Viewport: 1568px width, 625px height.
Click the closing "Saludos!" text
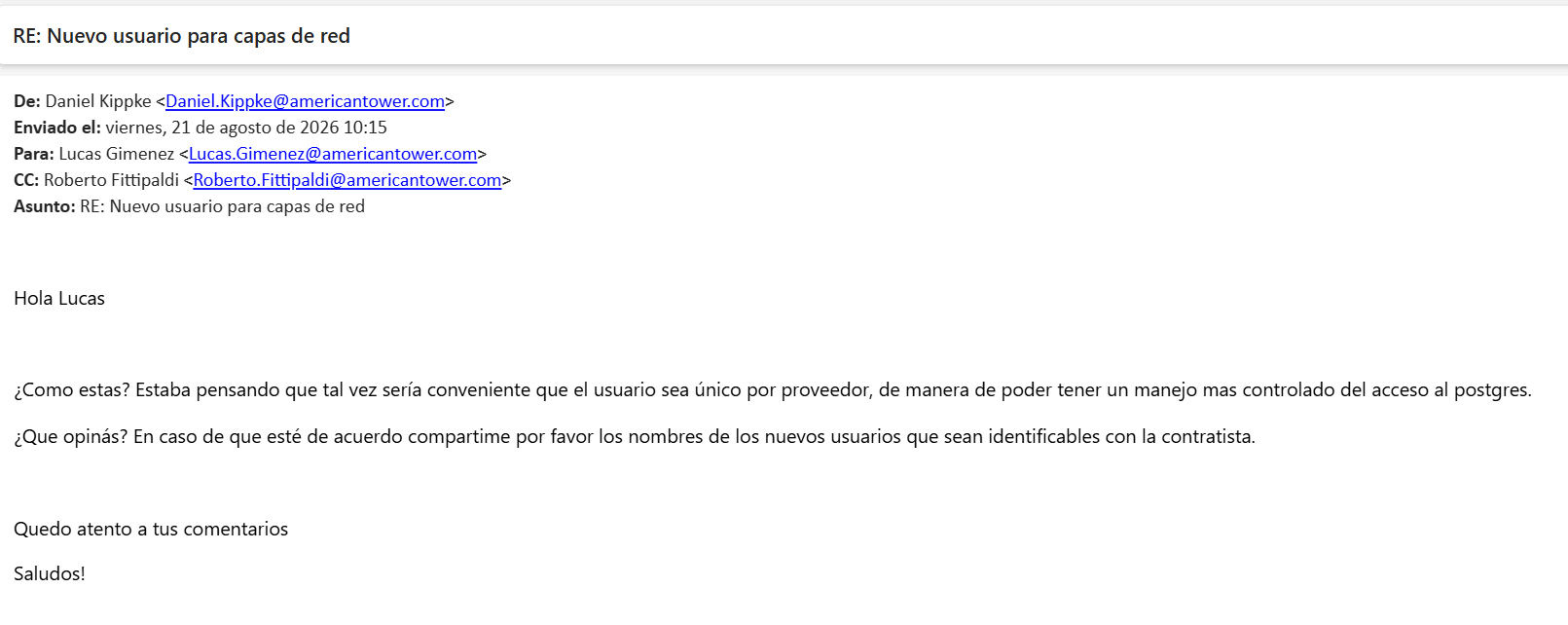[x=50, y=574]
